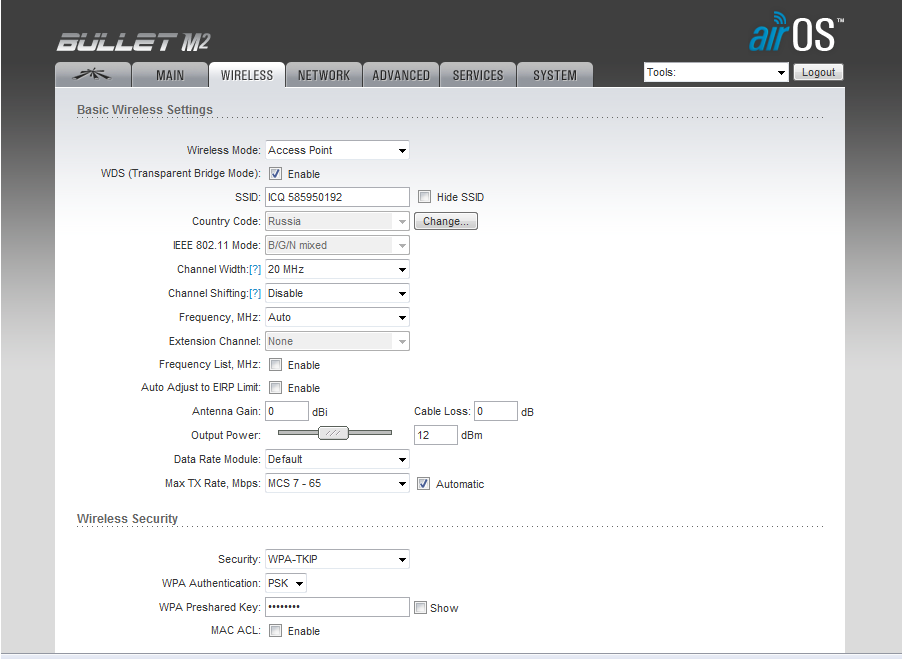Expand the Tools dropdown

[x=716, y=73]
